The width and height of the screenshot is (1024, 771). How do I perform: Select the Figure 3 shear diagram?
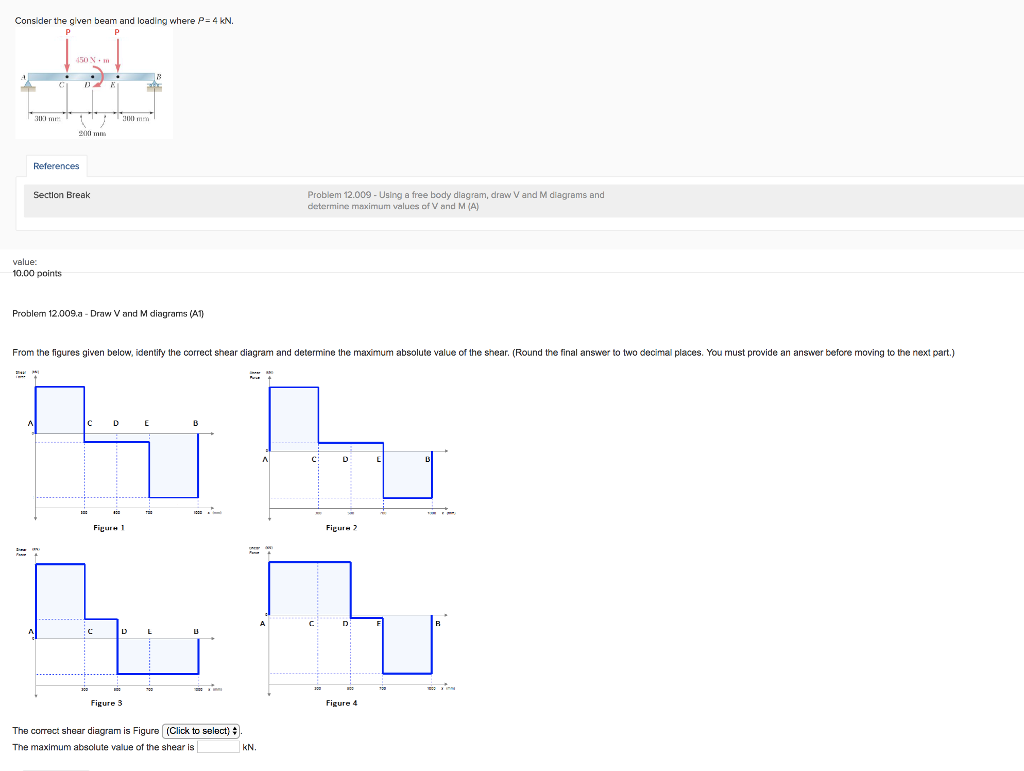119,622
